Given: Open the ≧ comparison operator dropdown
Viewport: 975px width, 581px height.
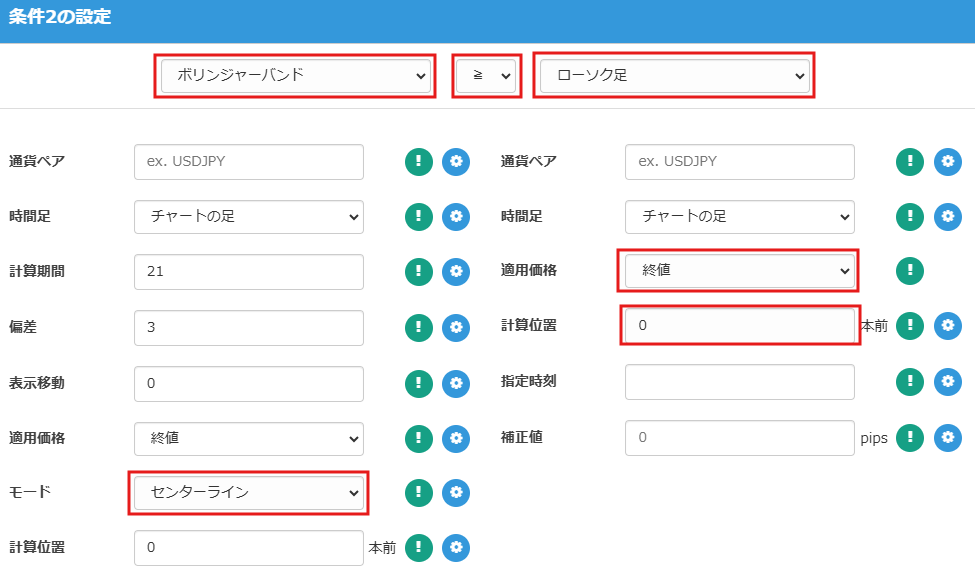Looking at the screenshot, I should click(486, 75).
